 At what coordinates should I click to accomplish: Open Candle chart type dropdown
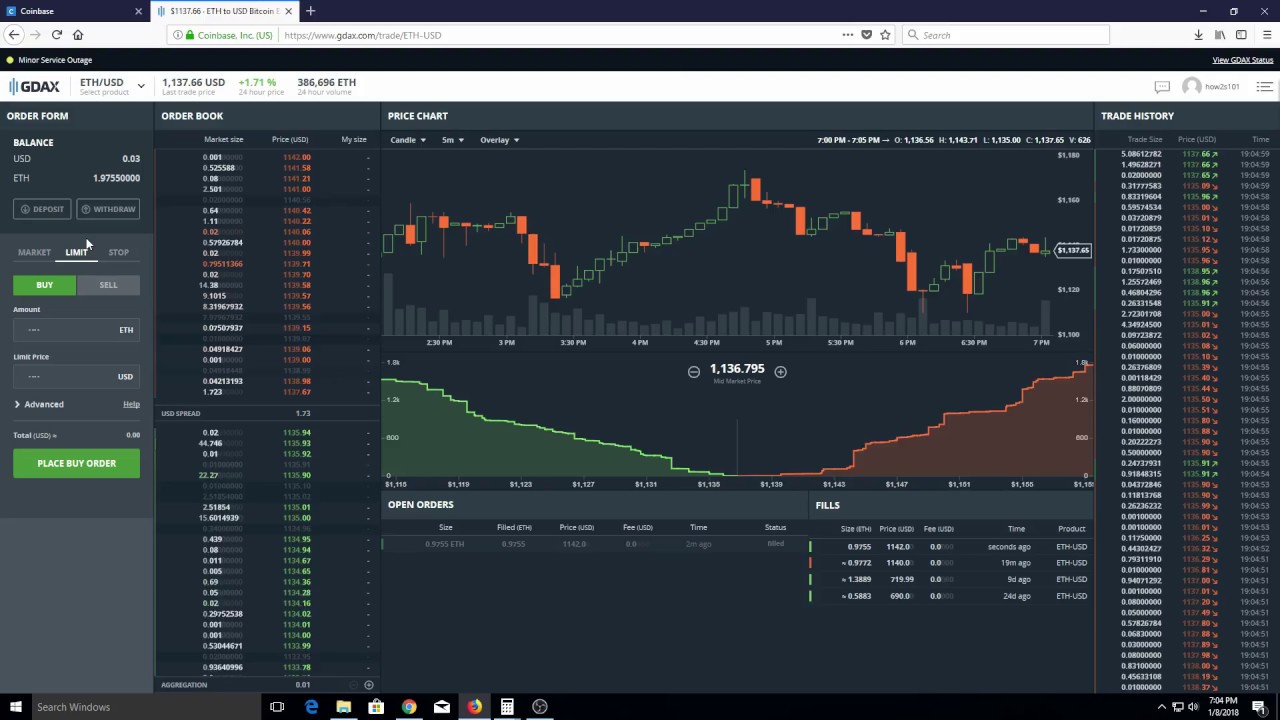pyautogui.click(x=407, y=140)
